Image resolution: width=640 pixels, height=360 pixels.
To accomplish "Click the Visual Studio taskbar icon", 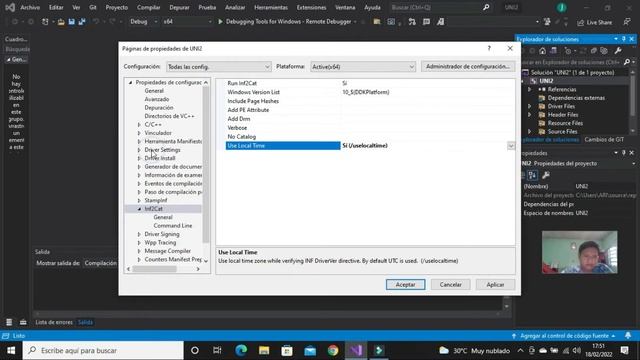I will click(356, 350).
